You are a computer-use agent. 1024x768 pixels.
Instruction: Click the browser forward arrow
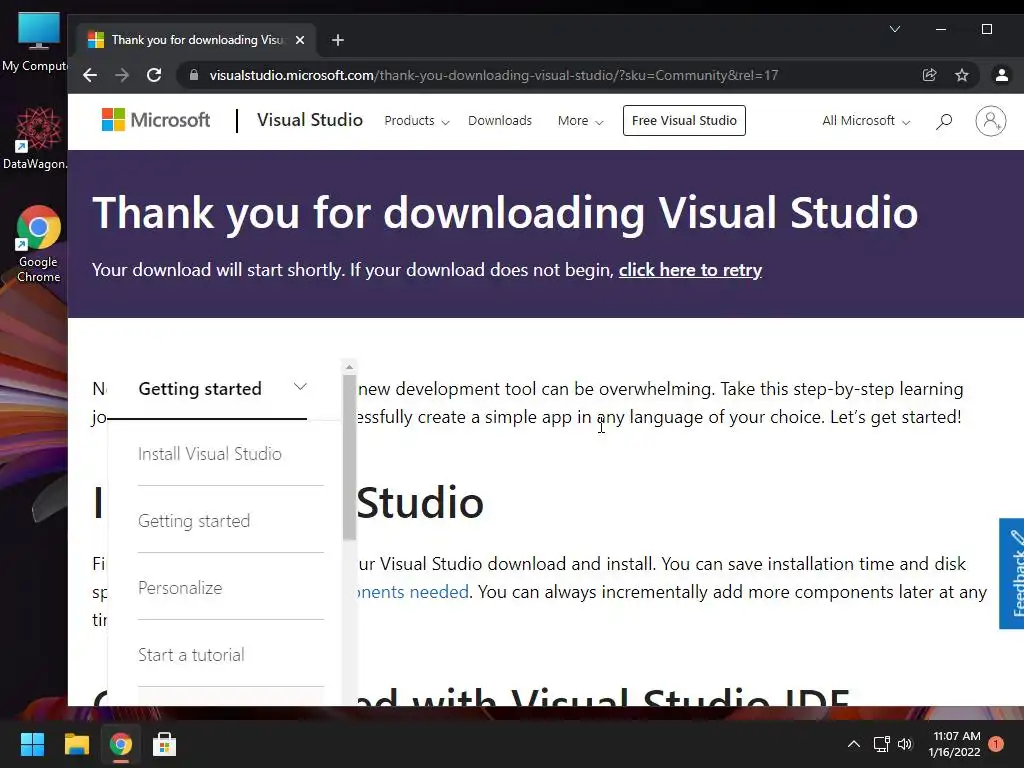point(122,75)
